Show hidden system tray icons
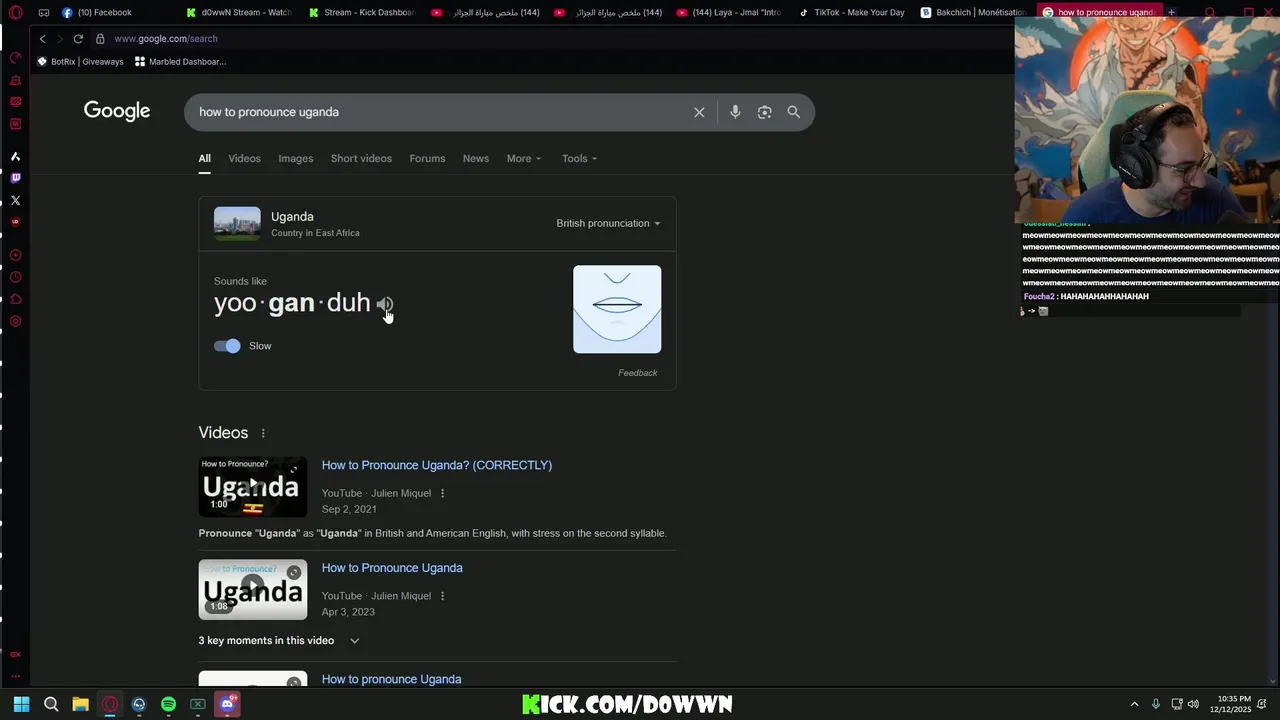Image resolution: width=1280 pixels, height=720 pixels. [1134, 704]
